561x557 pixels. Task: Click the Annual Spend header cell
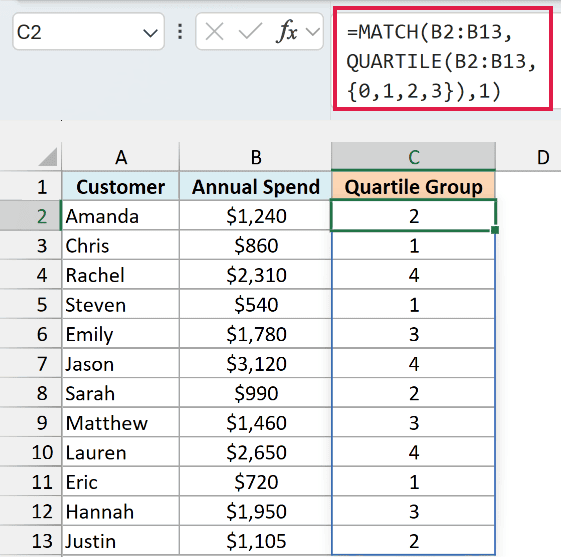click(255, 186)
